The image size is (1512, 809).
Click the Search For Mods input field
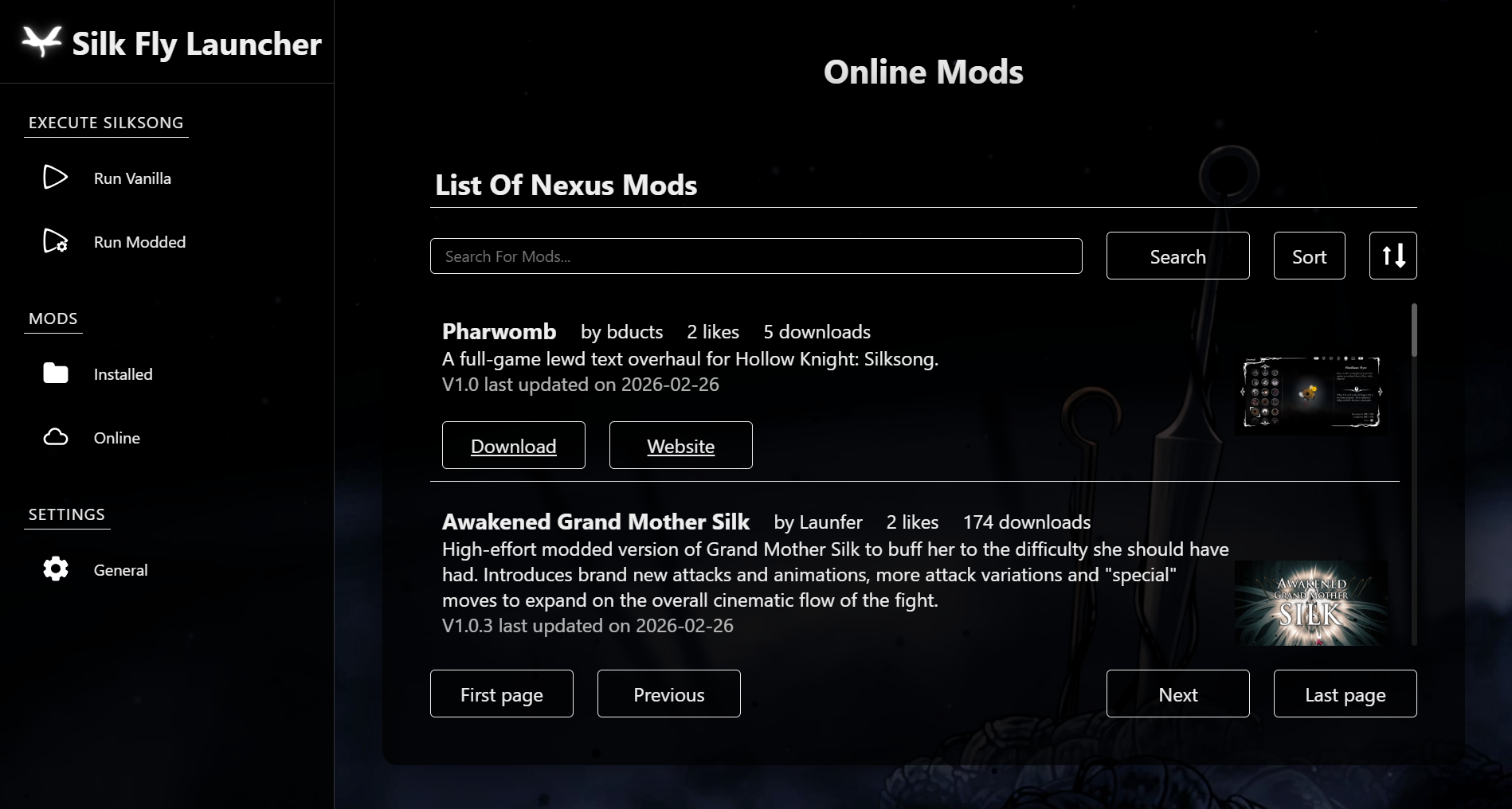(755, 256)
